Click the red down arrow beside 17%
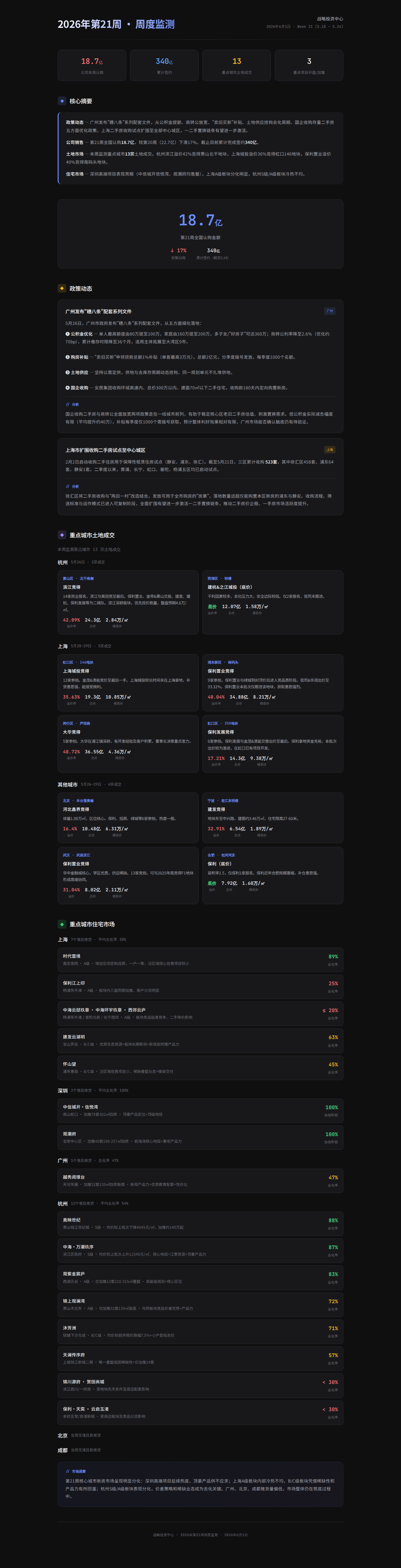401x1568 pixels. [x=173, y=250]
